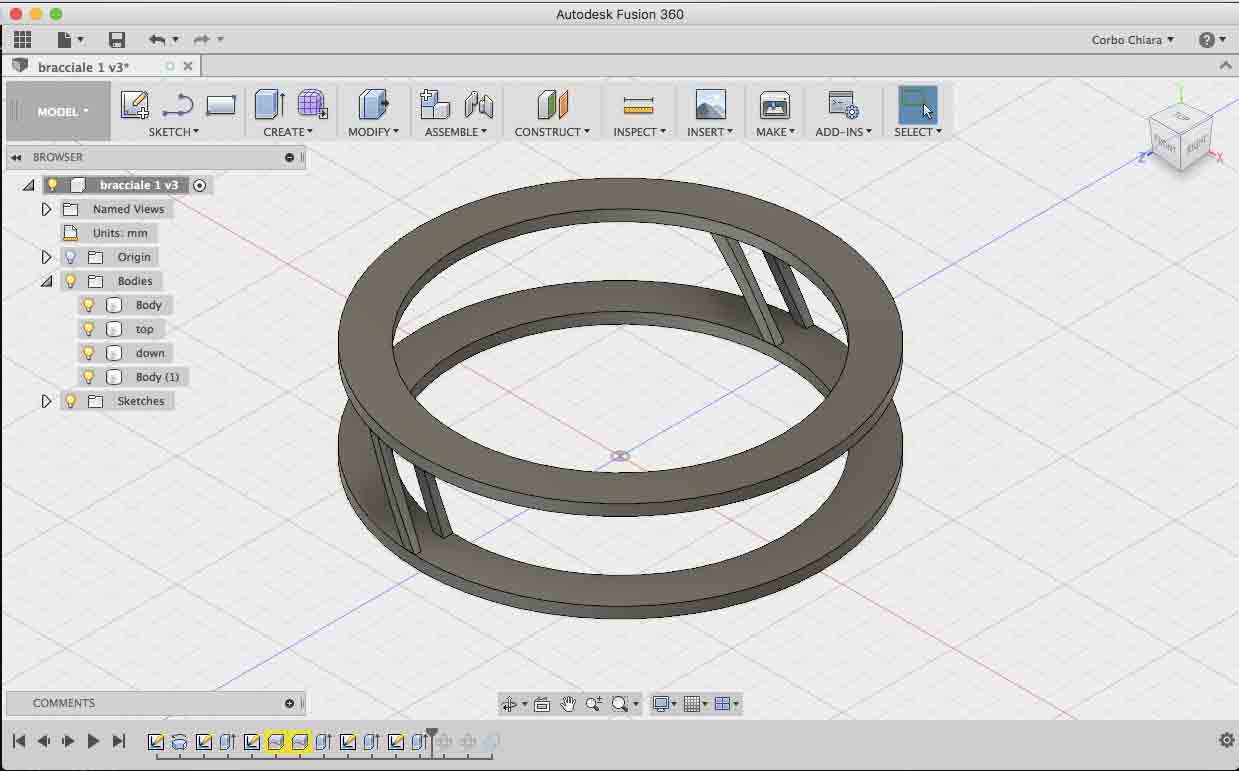This screenshot has height=771, width=1239.
Task: Jump to the timeline start
Action: tap(18, 741)
